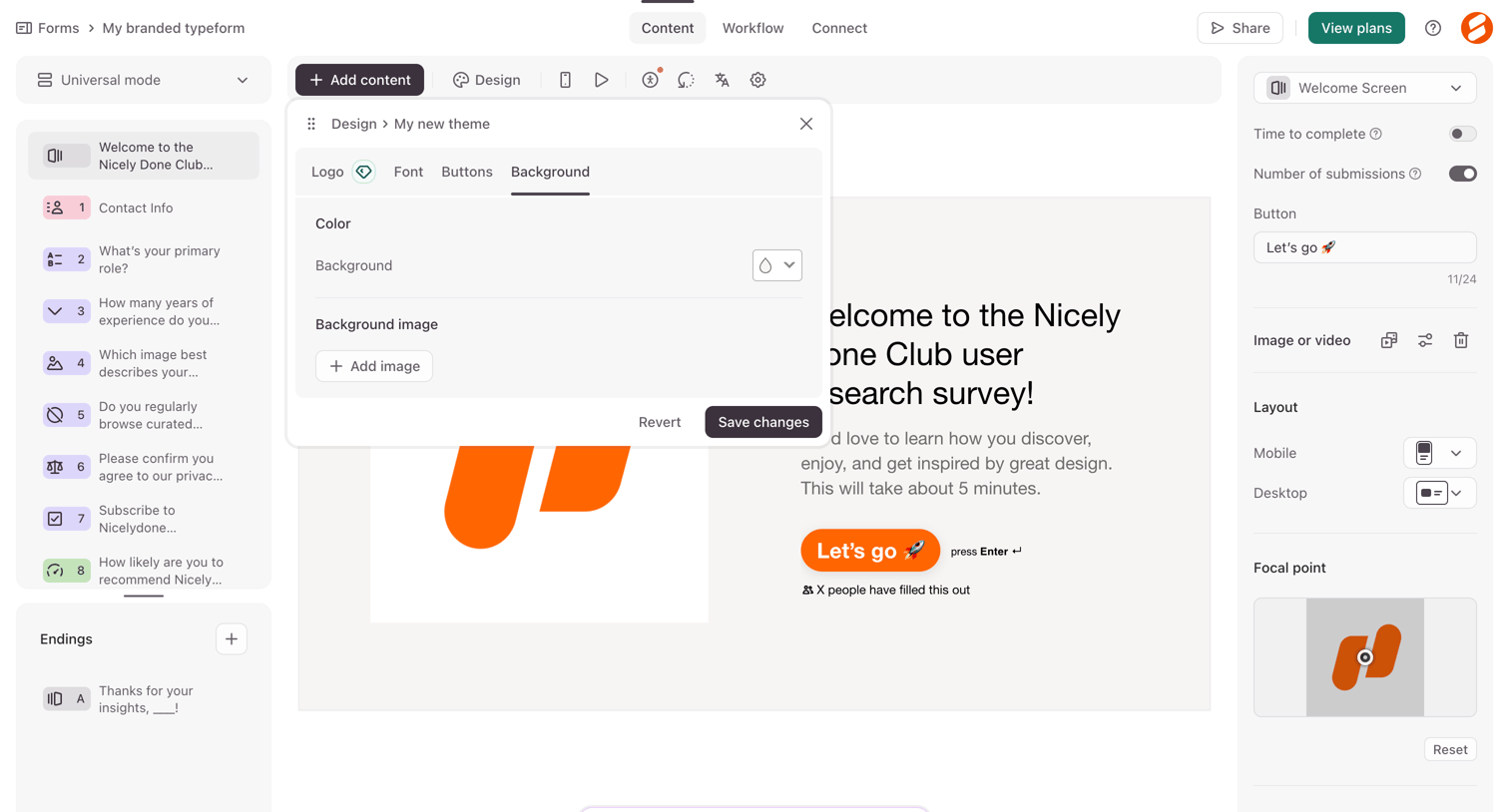Click the Revert button

coord(660,422)
